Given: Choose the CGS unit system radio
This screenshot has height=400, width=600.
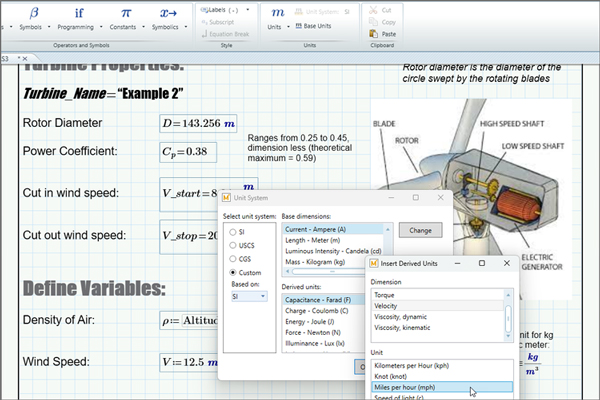Looking at the screenshot, I should click(x=235, y=258).
